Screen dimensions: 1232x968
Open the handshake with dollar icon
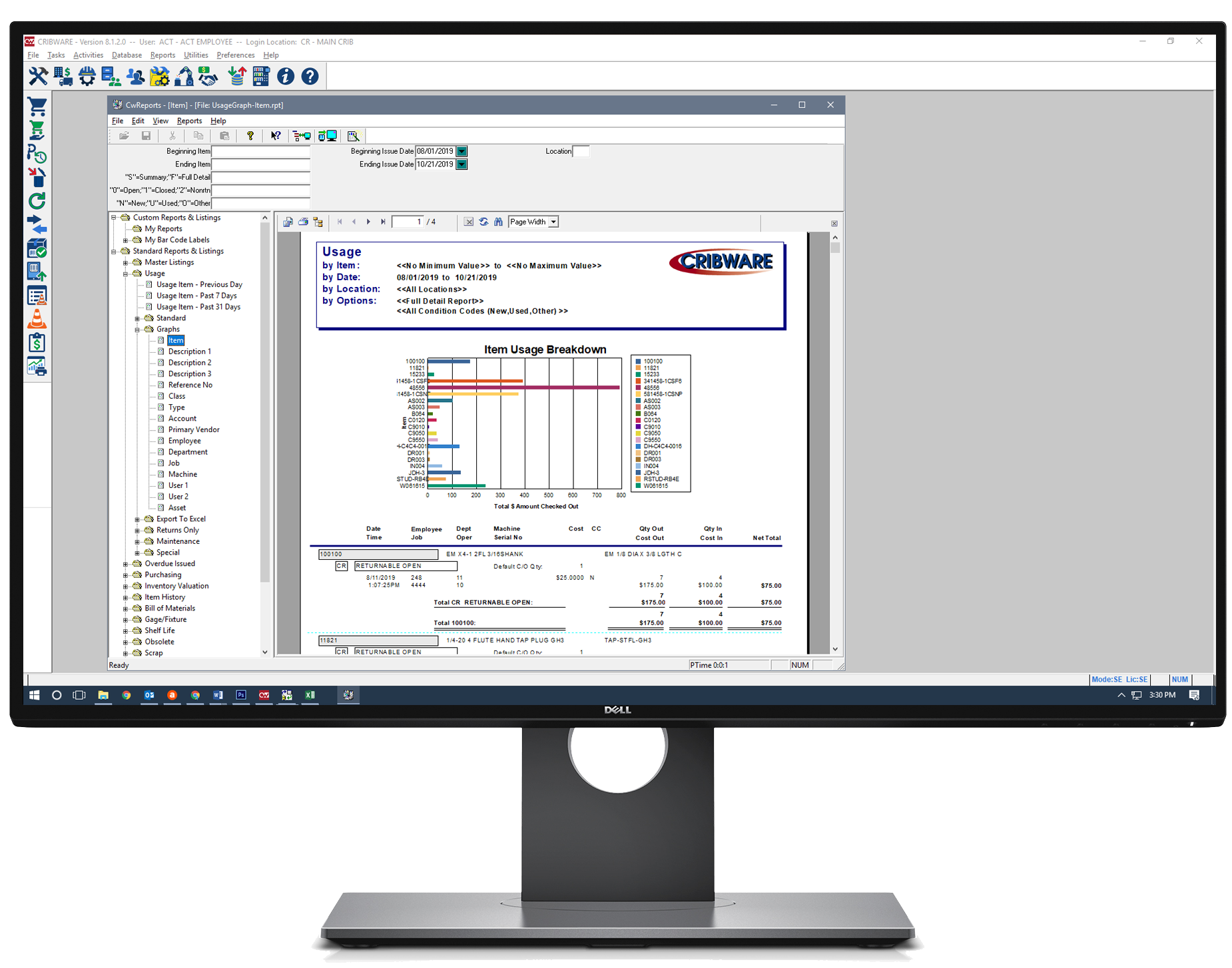[208, 77]
